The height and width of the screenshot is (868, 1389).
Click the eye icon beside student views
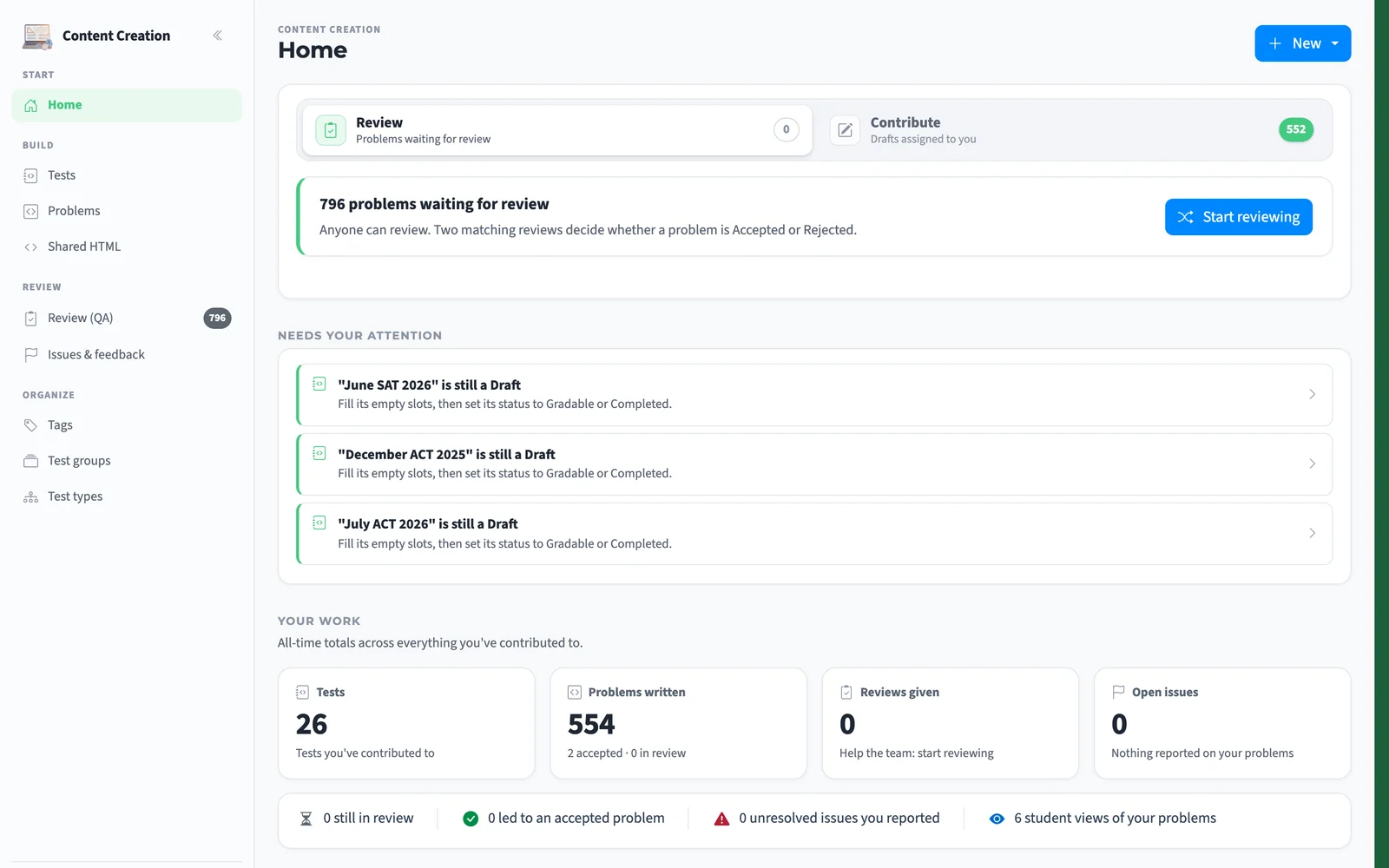997,819
